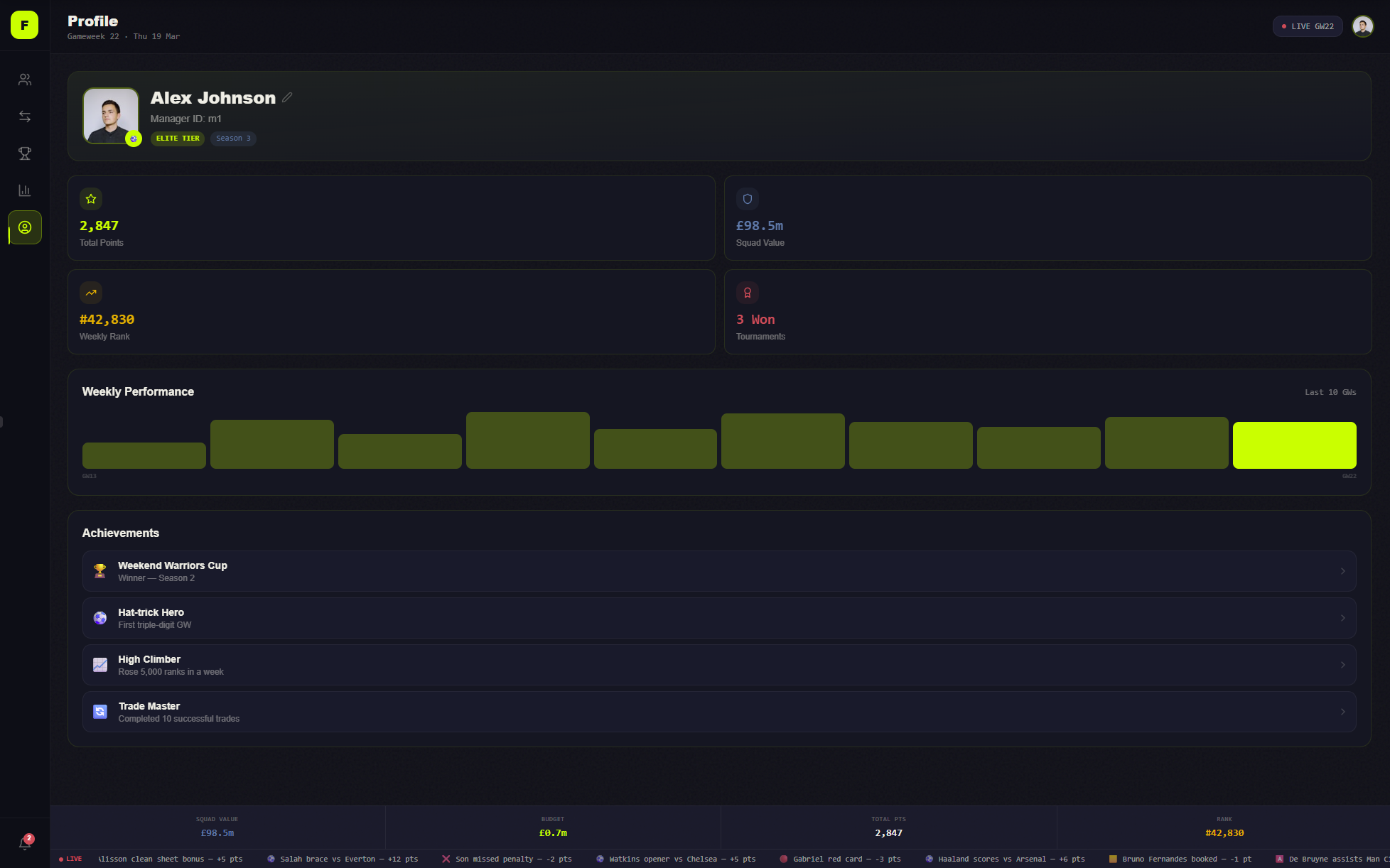Open the statistics bar chart sidebar icon
This screenshot has height=868, width=1390.
click(x=25, y=190)
